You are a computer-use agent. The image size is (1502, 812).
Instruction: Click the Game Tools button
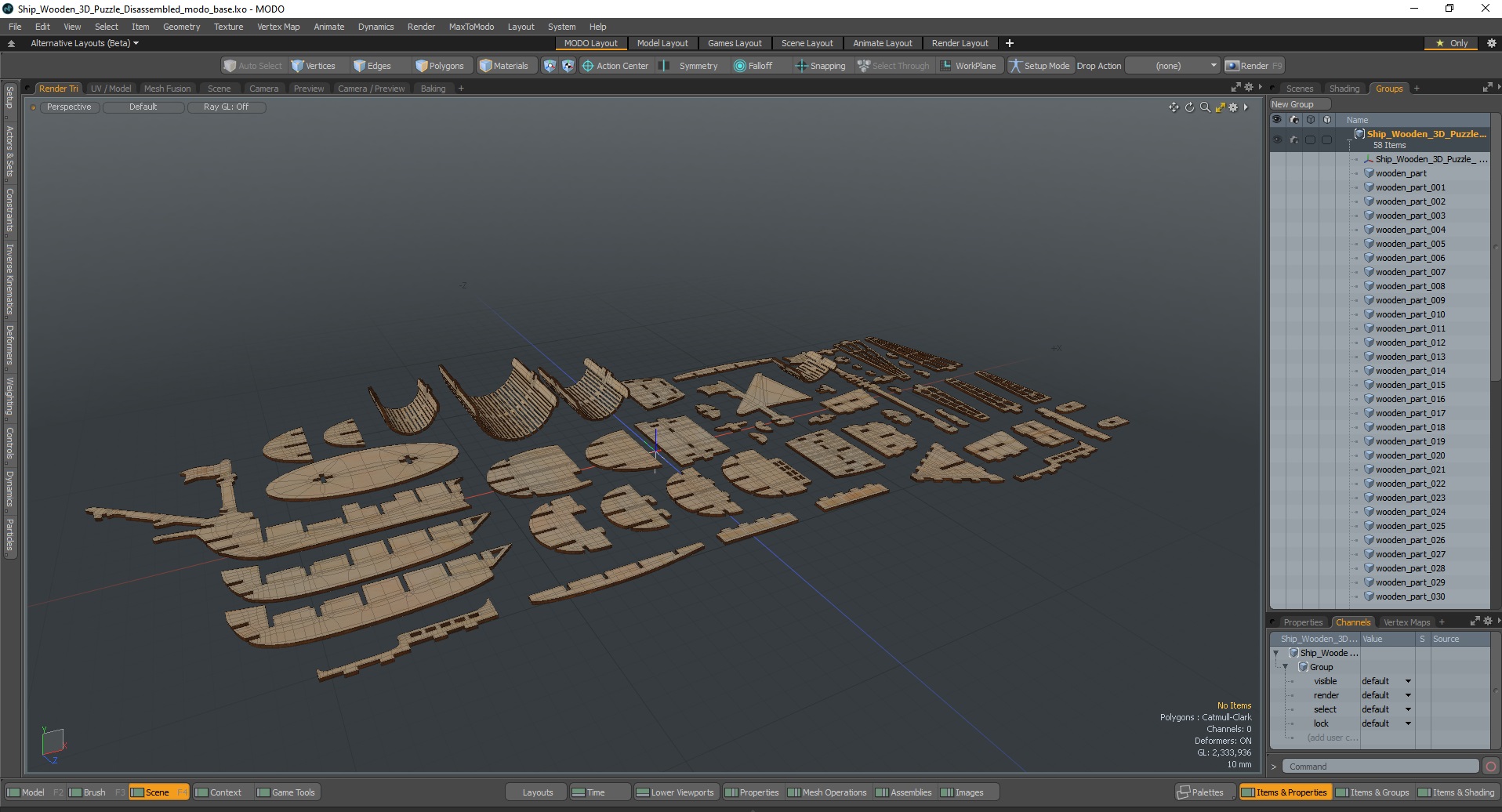point(286,792)
